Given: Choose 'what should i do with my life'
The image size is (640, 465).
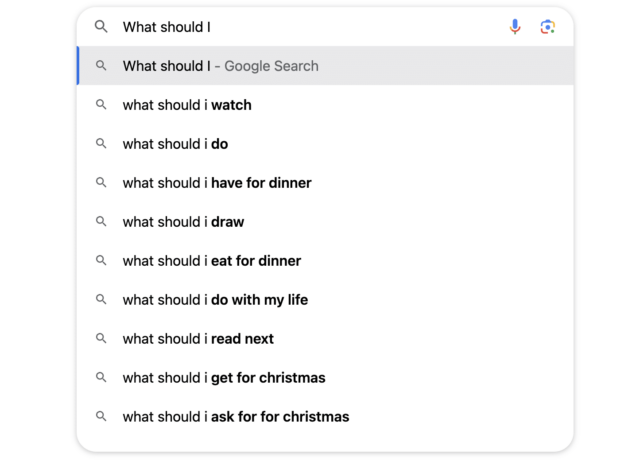Looking at the screenshot, I should tap(325, 300).
